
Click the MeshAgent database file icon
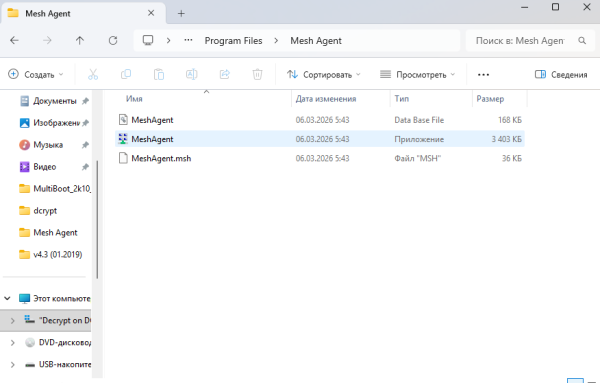coord(123,120)
